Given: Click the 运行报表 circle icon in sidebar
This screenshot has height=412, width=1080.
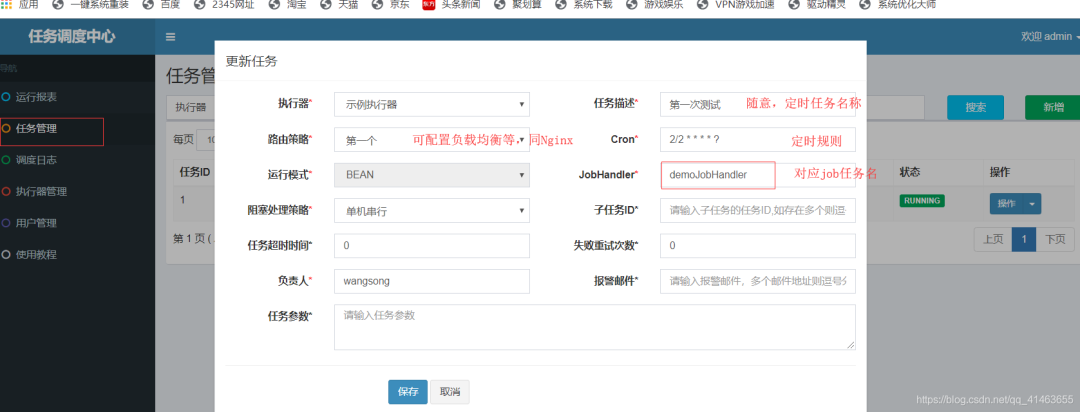Looking at the screenshot, I should pos(6,96).
